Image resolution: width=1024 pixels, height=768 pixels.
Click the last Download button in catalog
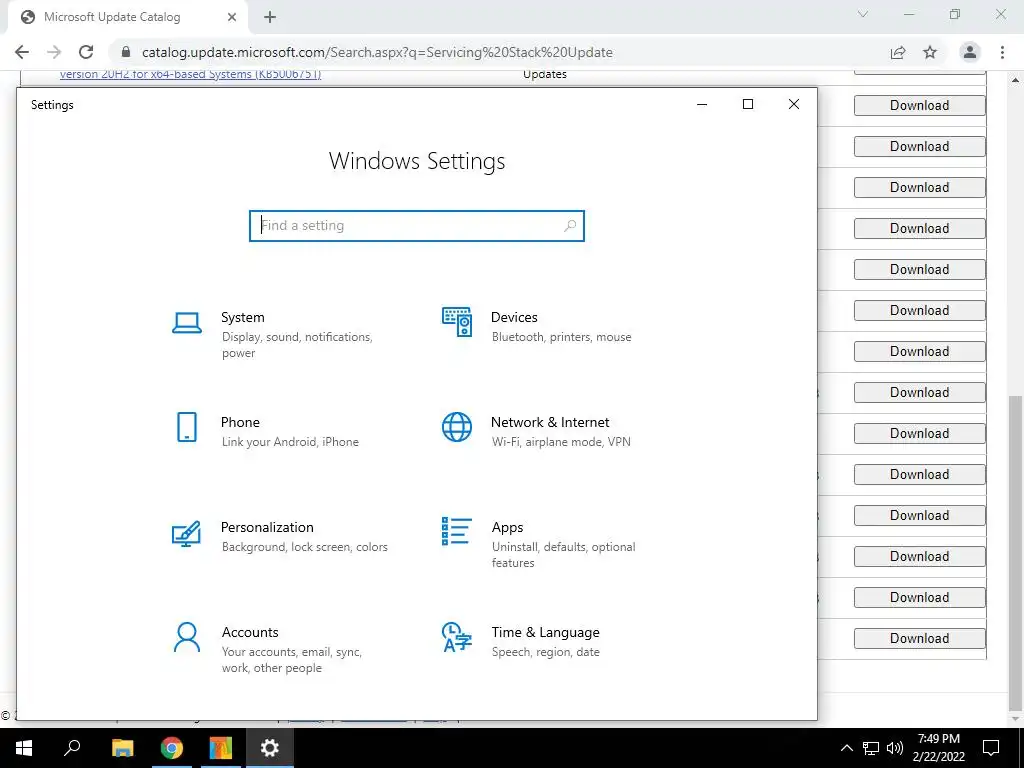tap(919, 639)
